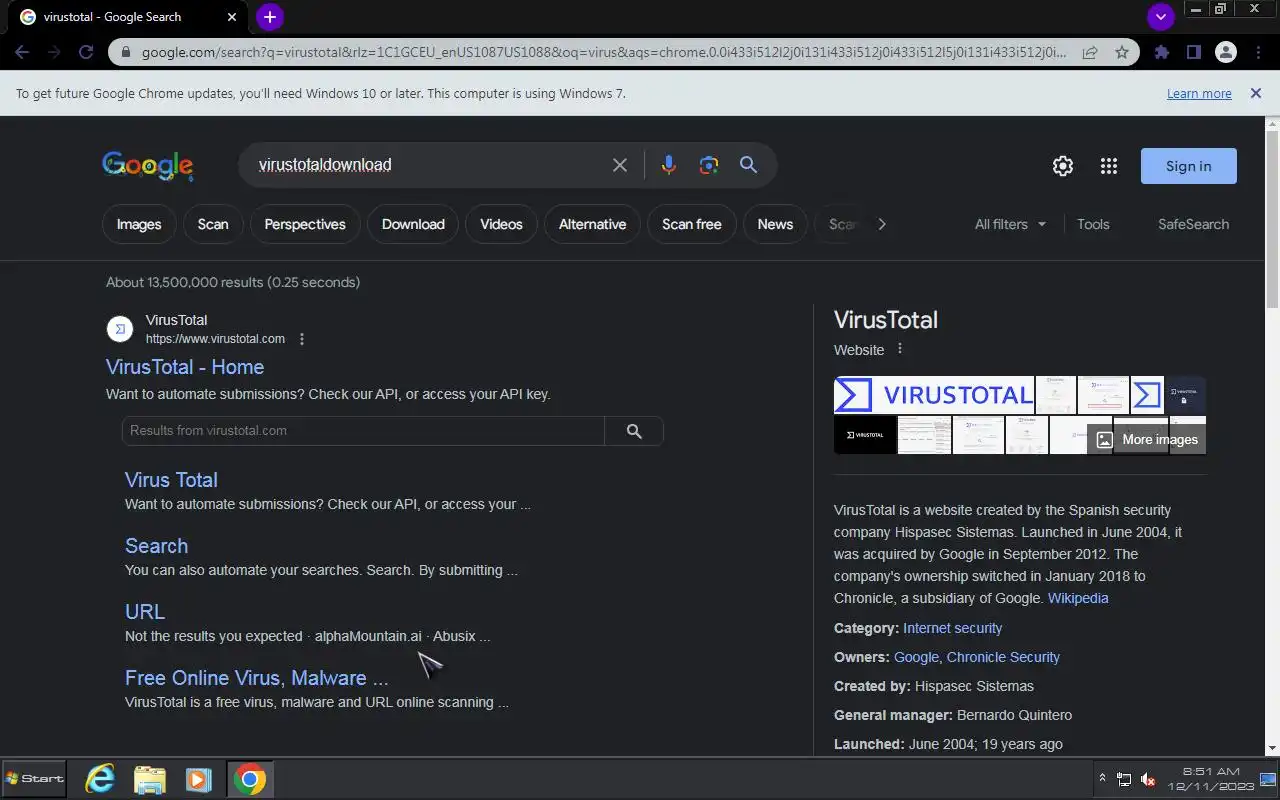Image resolution: width=1280 pixels, height=800 pixels.
Task: Open the Google apps grid
Action: [x=1108, y=166]
